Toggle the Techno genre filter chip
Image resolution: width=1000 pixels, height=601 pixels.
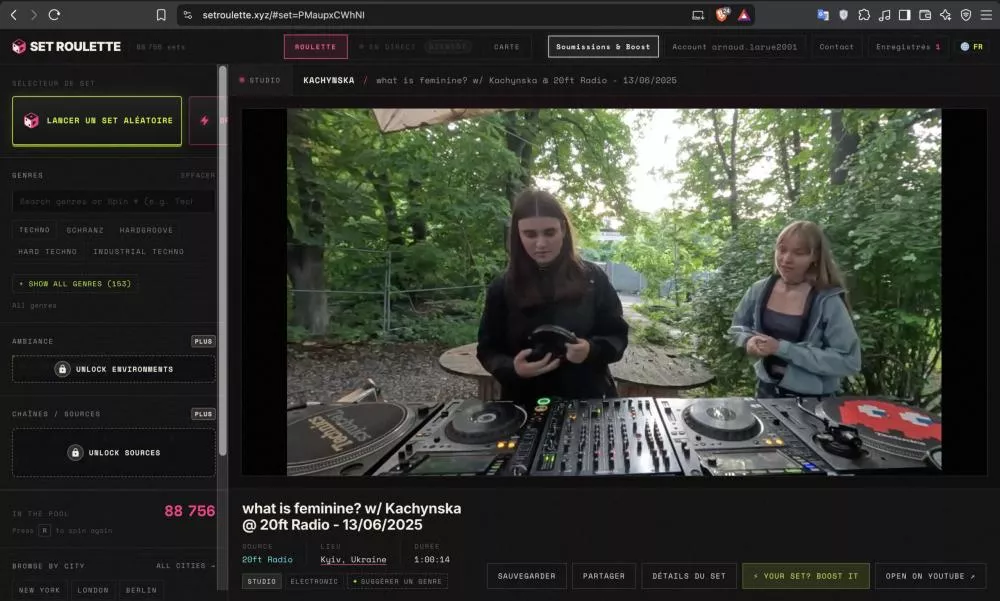pyautogui.click(x=34, y=230)
